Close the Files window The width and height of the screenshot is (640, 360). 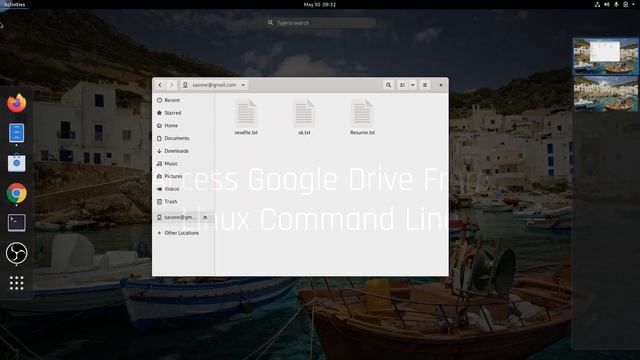441,85
